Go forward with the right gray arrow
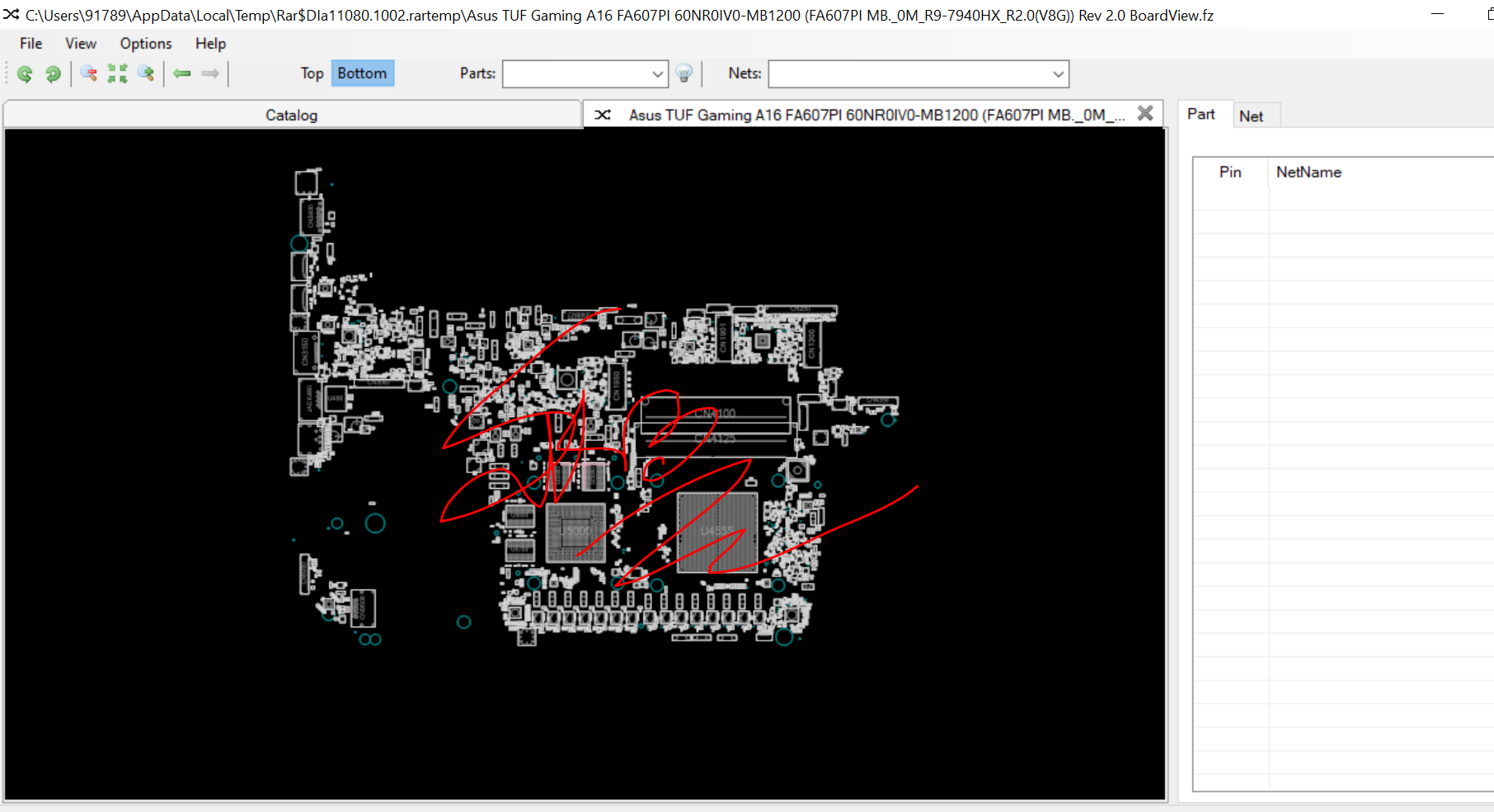Screen dimensions: 1494x812 point(210,74)
